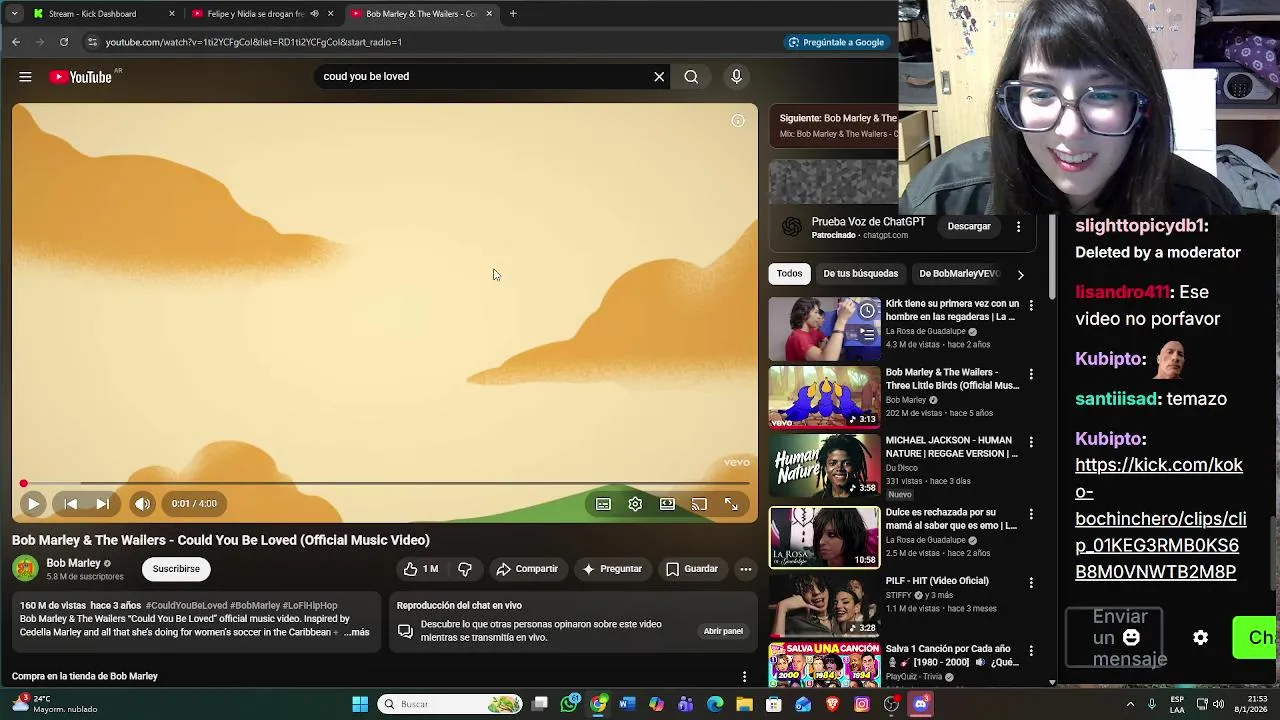Open the Kick chat settings gear
The image size is (1280, 720).
[x=1201, y=638]
